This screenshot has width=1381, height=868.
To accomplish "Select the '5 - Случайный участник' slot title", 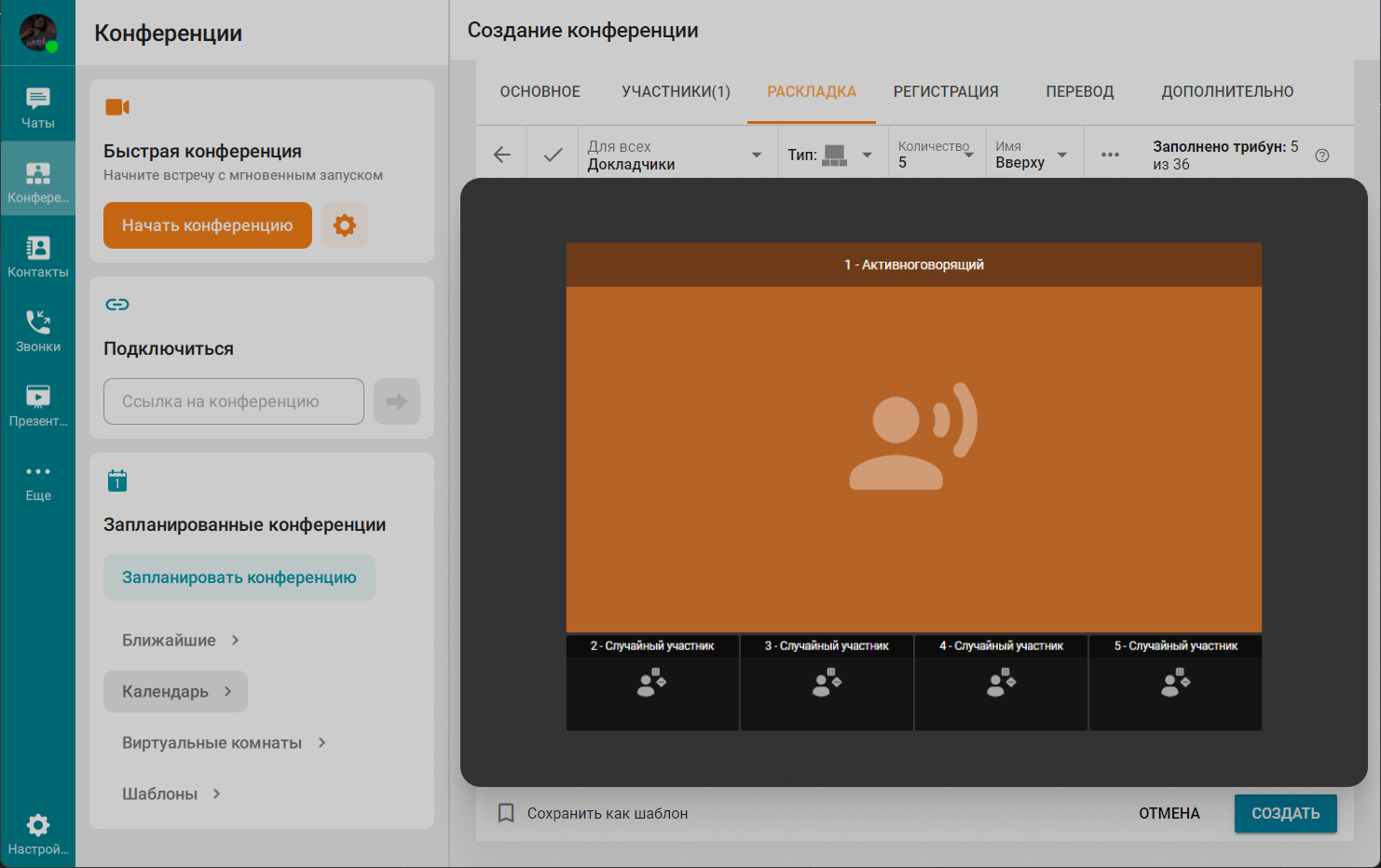I will click(1176, 645).
